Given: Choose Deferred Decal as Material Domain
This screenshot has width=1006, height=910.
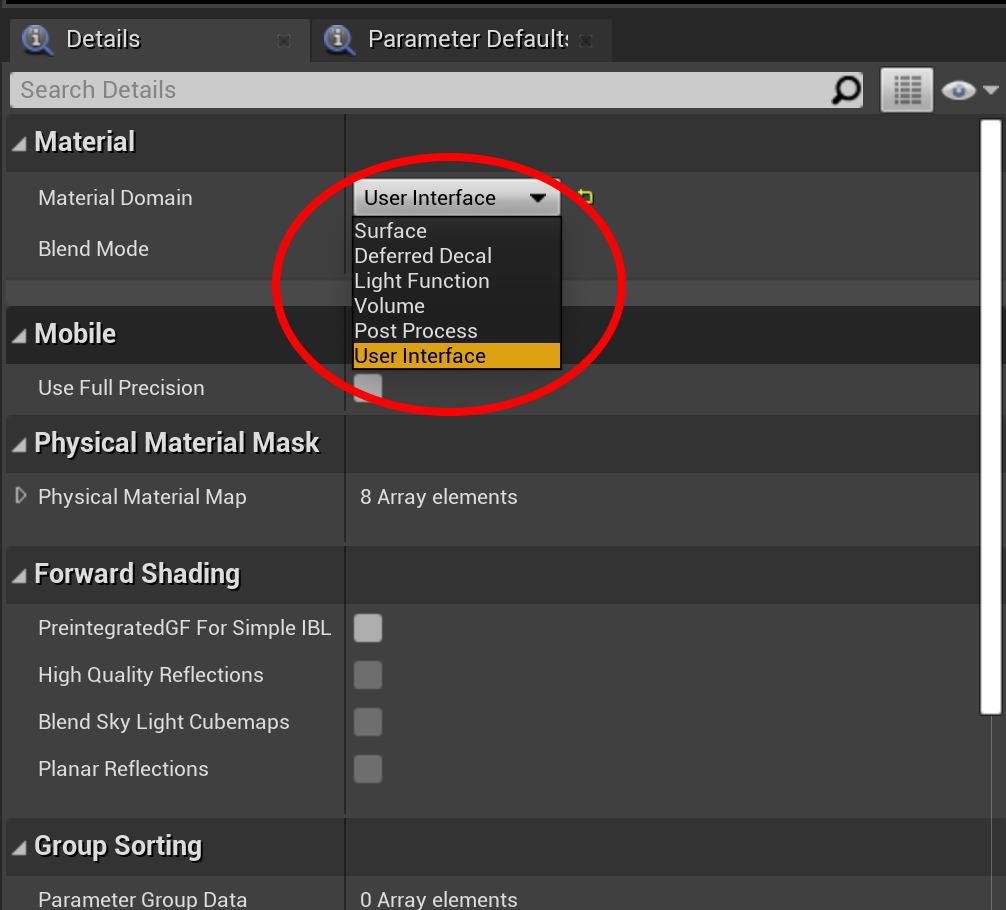Looking at the screenshot, I should [423, 255].
